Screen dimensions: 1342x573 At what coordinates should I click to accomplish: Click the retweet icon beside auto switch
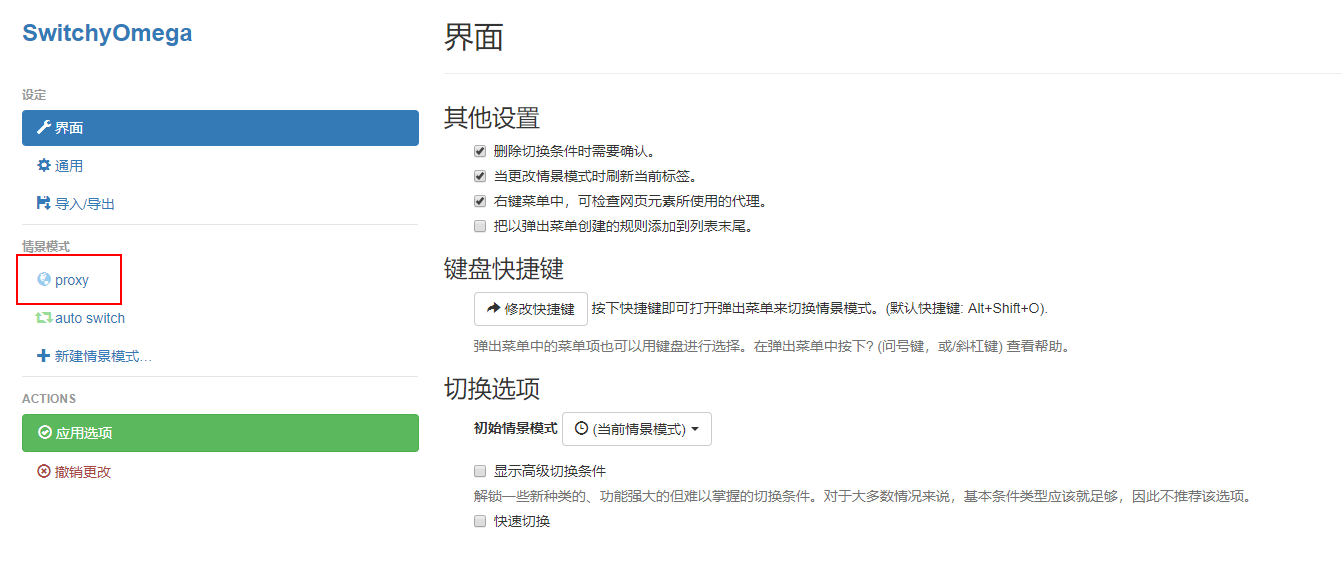pyautogui.click(x=44, y=318)
